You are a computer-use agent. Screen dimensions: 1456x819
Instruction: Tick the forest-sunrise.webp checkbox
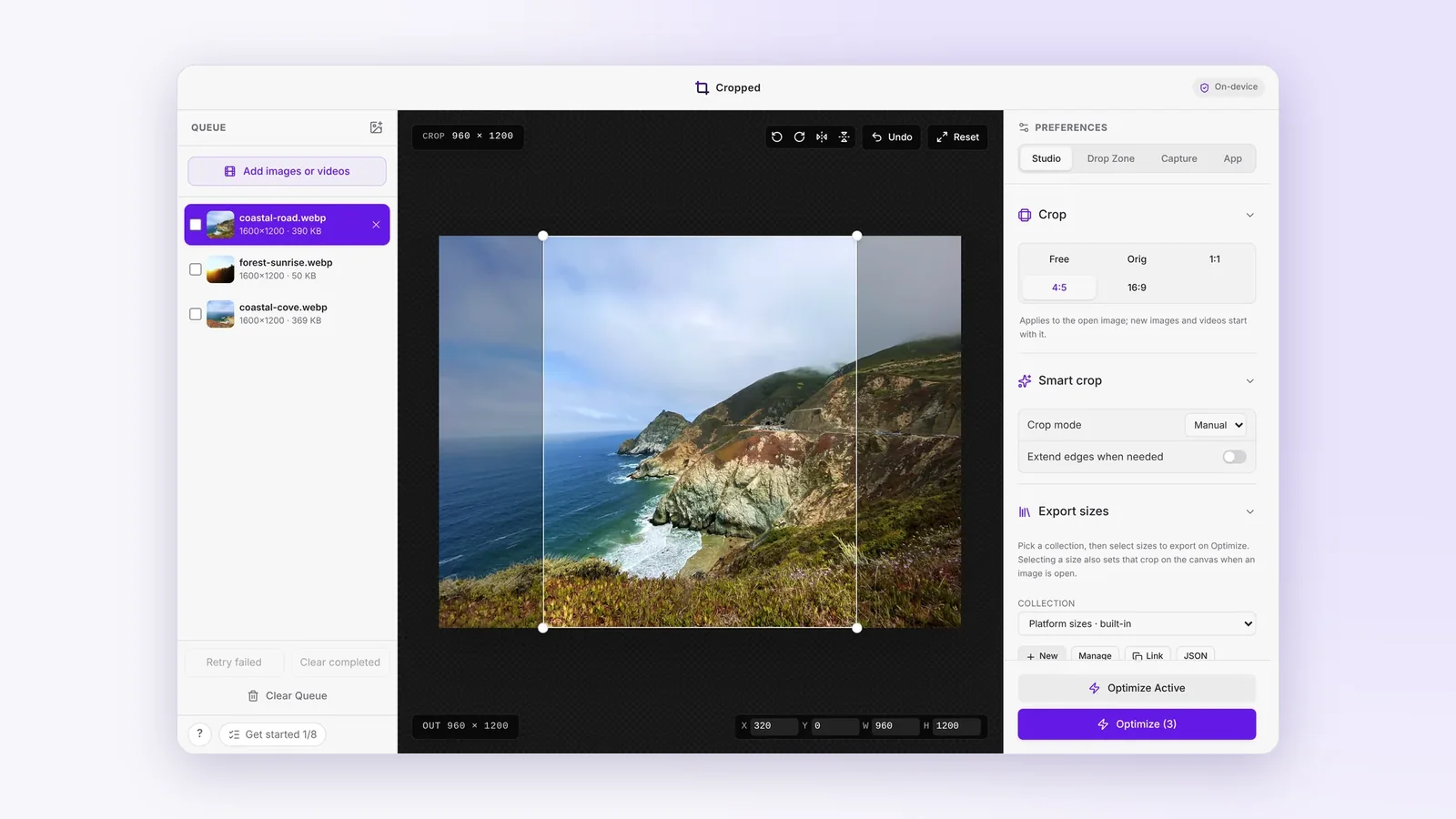(196, 269)
